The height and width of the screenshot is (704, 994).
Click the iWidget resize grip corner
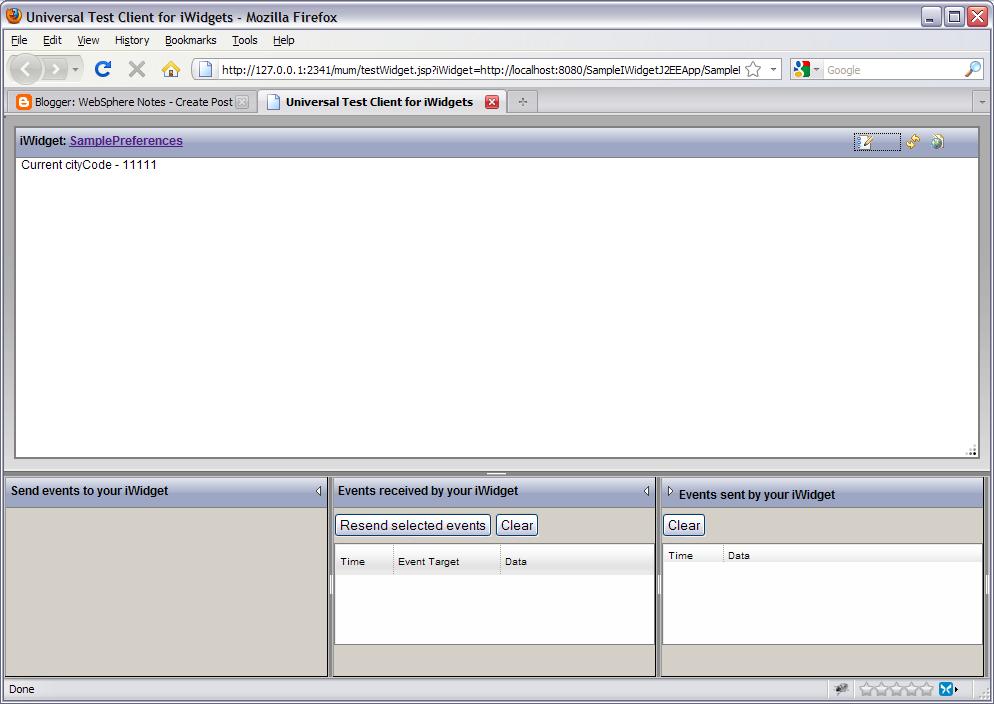pos(971,451)
